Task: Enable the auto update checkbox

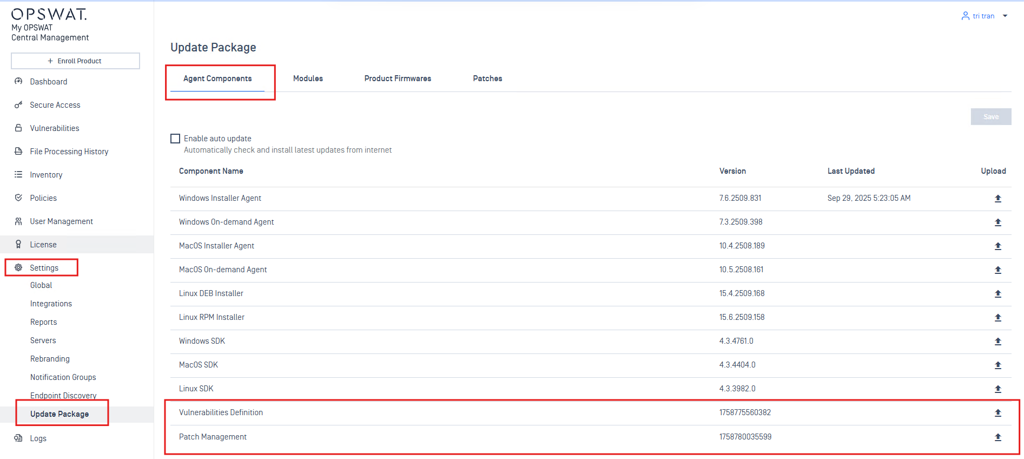Action: pos(174,138)
